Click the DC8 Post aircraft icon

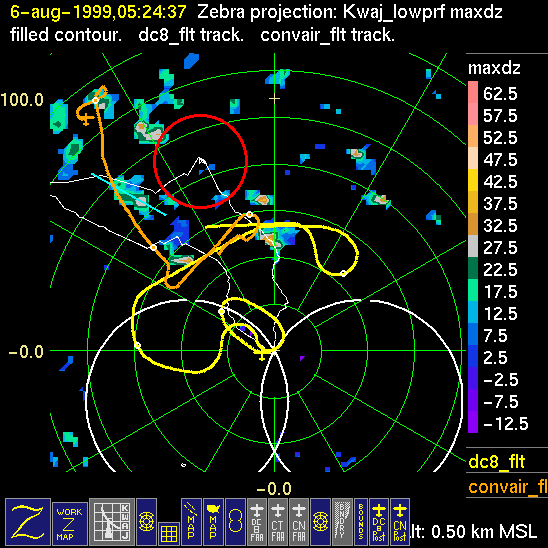pos(379,522)
